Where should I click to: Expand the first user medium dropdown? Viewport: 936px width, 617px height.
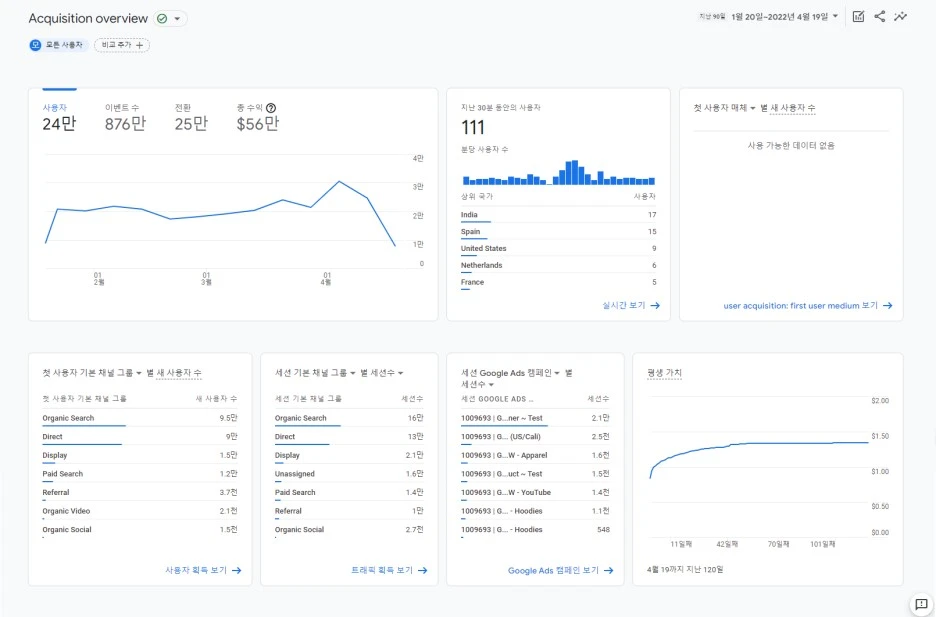point(753,108)
